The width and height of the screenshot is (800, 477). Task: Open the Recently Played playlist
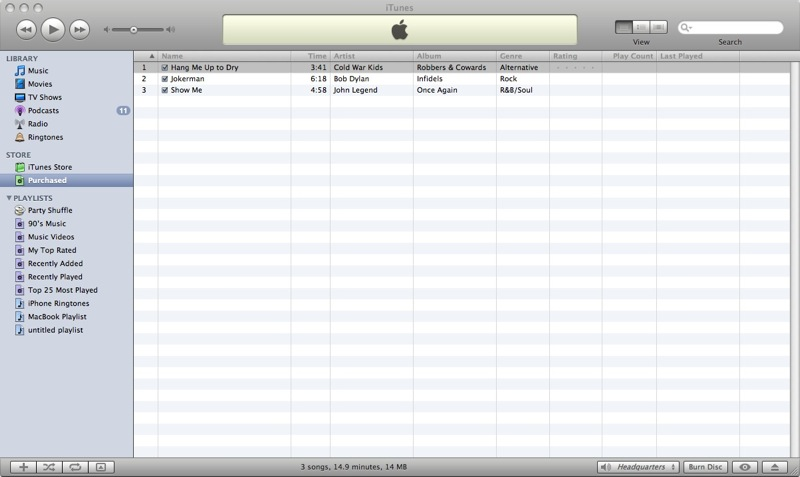click(55, 277)
